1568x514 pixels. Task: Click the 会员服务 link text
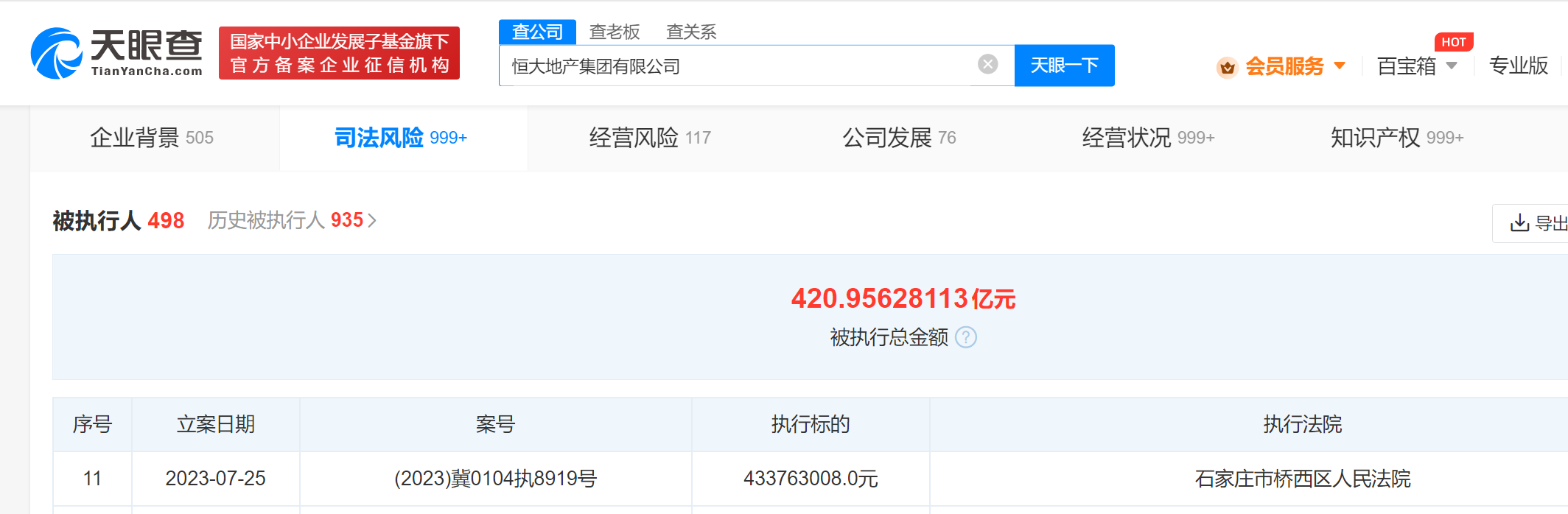pyautogui.click(x=1284, y=66)
